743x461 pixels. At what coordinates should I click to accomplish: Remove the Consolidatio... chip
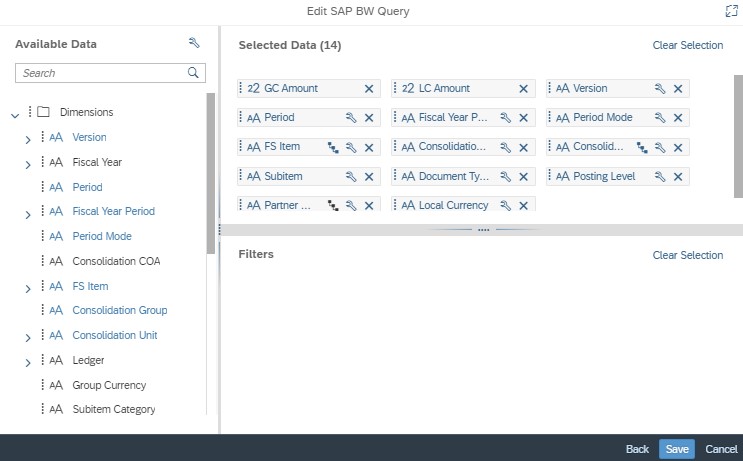[x=523, y=147]
